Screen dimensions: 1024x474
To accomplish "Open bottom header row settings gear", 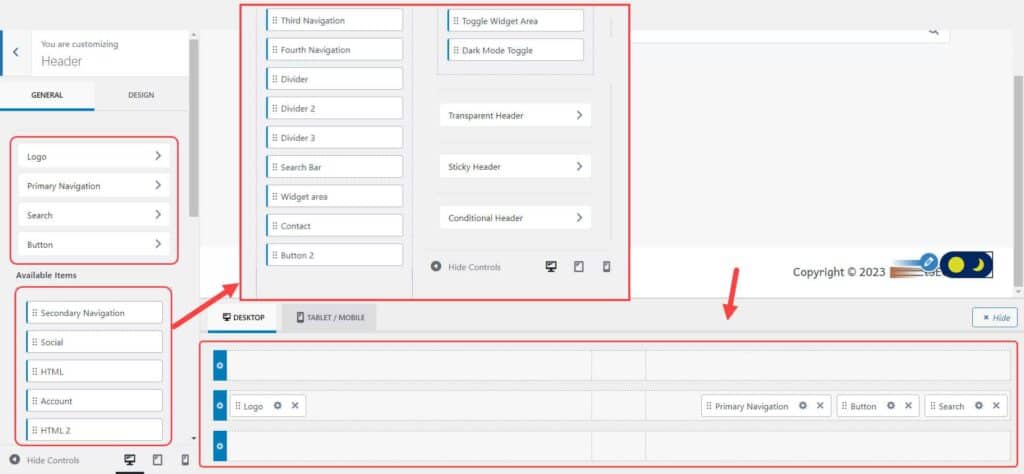I will [220, 445].
